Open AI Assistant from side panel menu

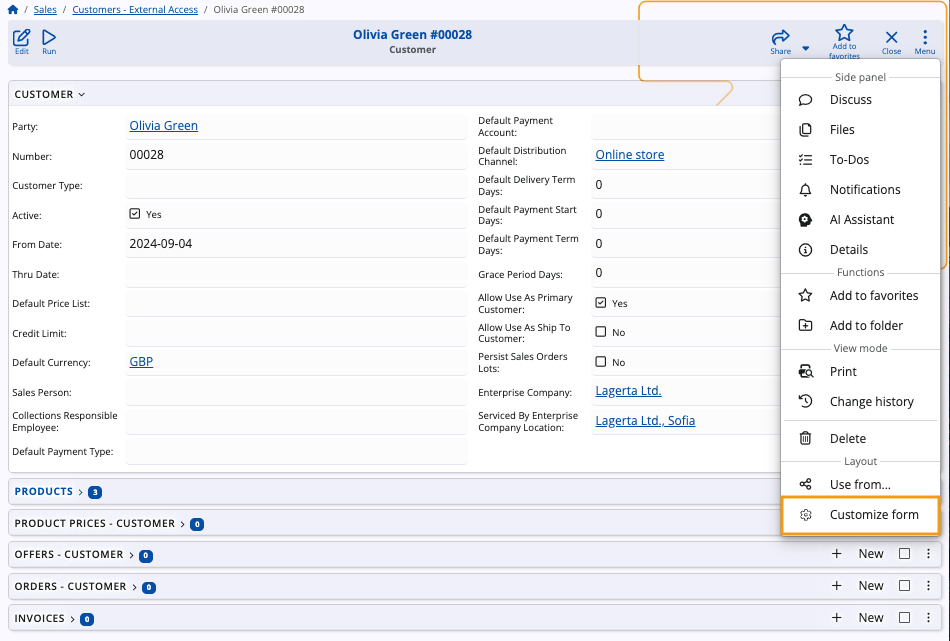tap(861, 220)
